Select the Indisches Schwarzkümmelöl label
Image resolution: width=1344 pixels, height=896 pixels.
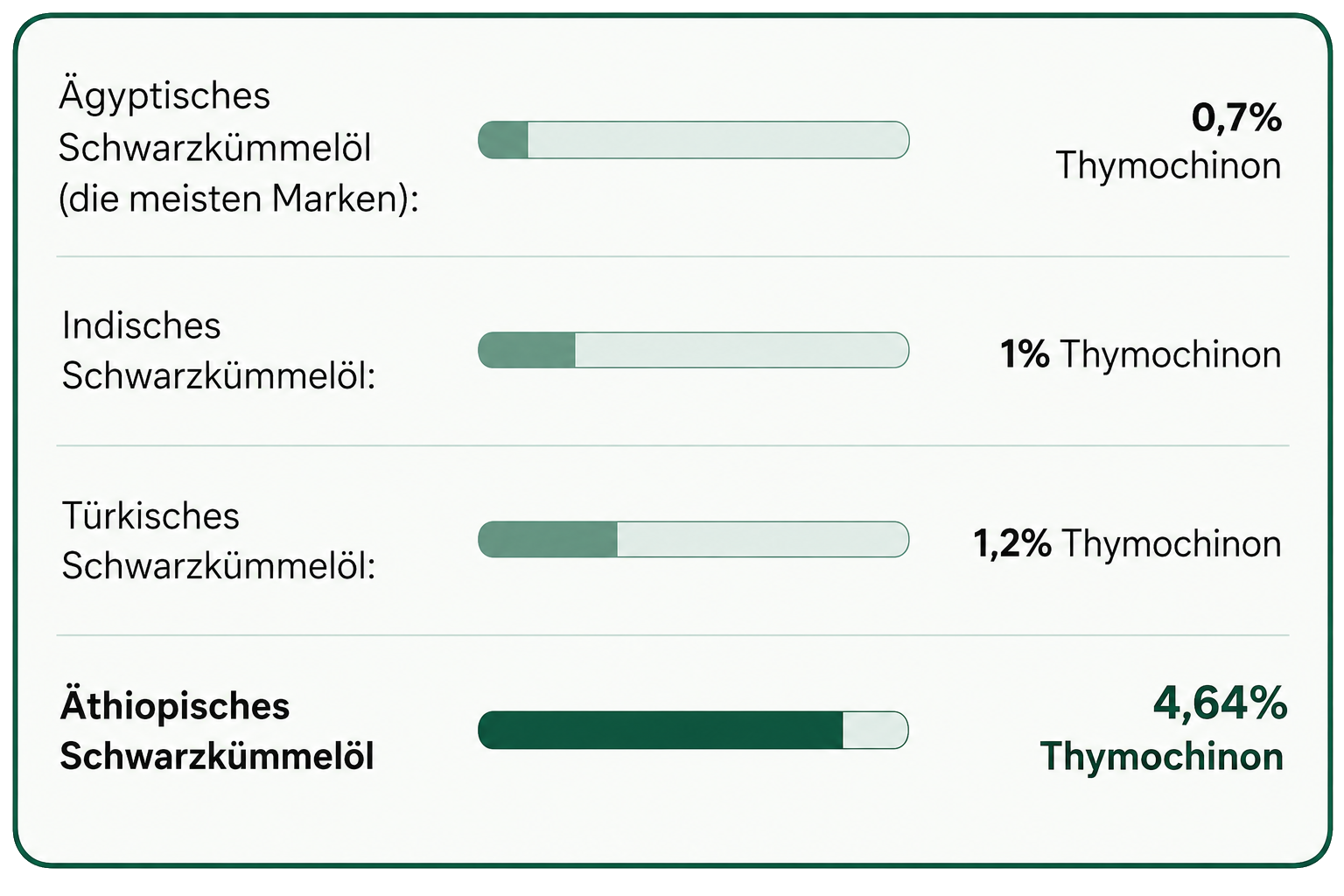[x=219, y=351]
